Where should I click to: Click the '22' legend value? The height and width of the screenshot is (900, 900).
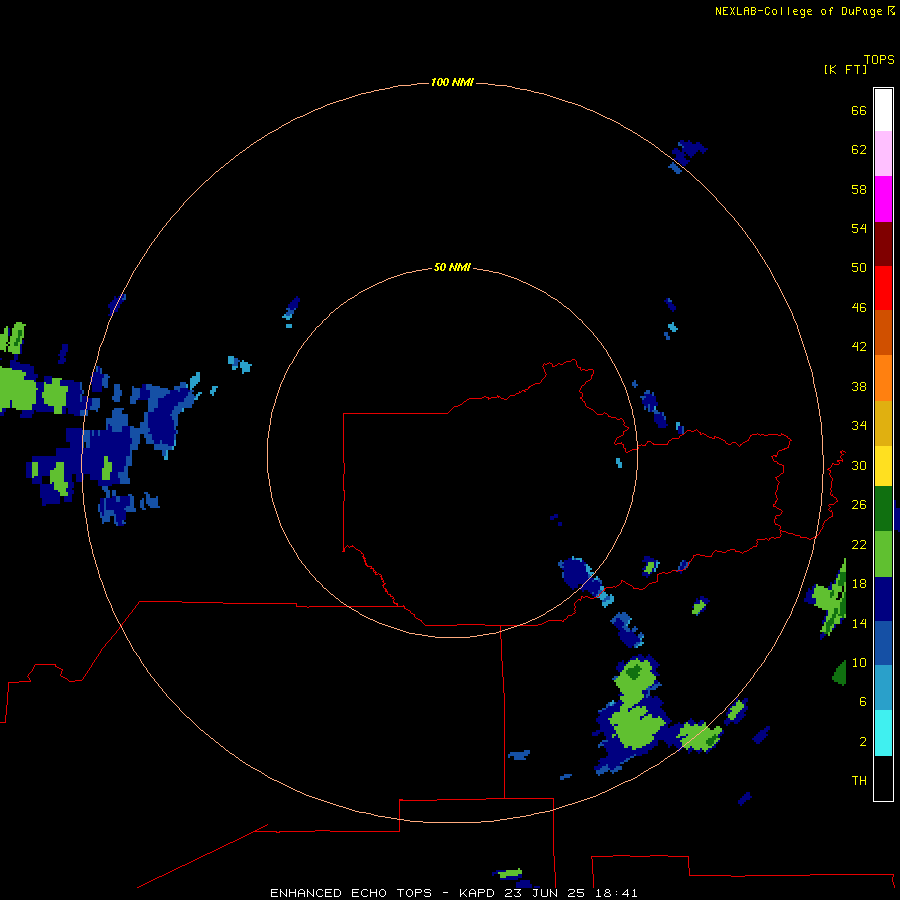[859, 544]
